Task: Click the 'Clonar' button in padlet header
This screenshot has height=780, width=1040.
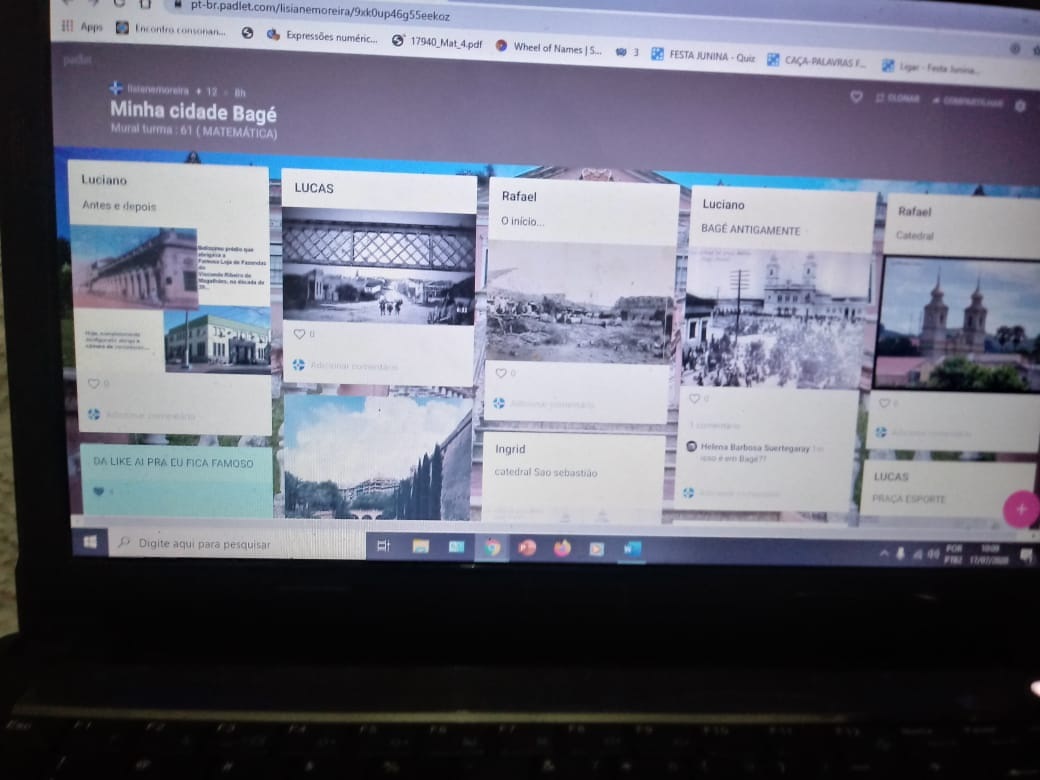Action: tap(897, 99)
